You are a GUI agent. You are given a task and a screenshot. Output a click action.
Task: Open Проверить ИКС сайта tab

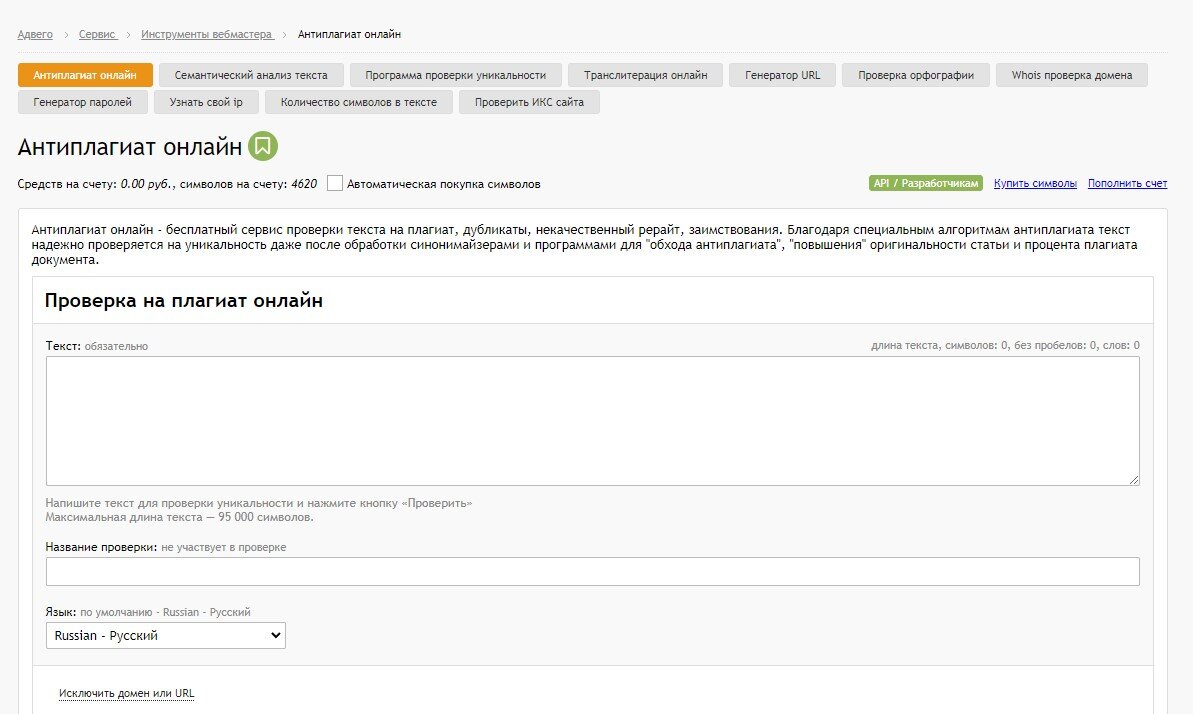[529, 102]
